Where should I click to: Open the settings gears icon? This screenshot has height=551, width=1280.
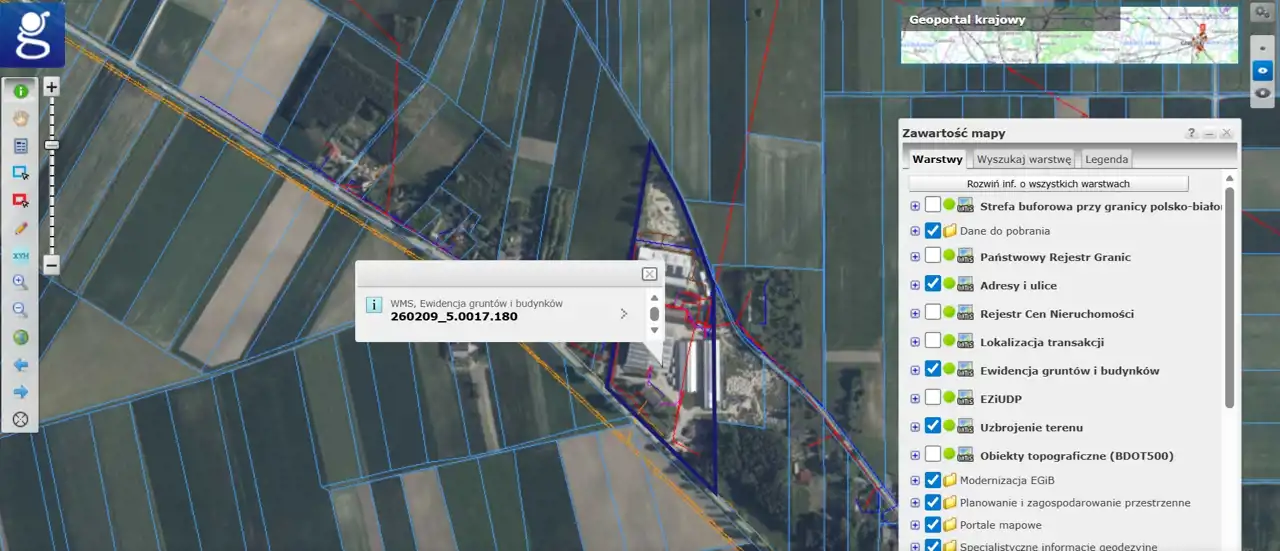pyautogui.click(x=1261, y=13)
